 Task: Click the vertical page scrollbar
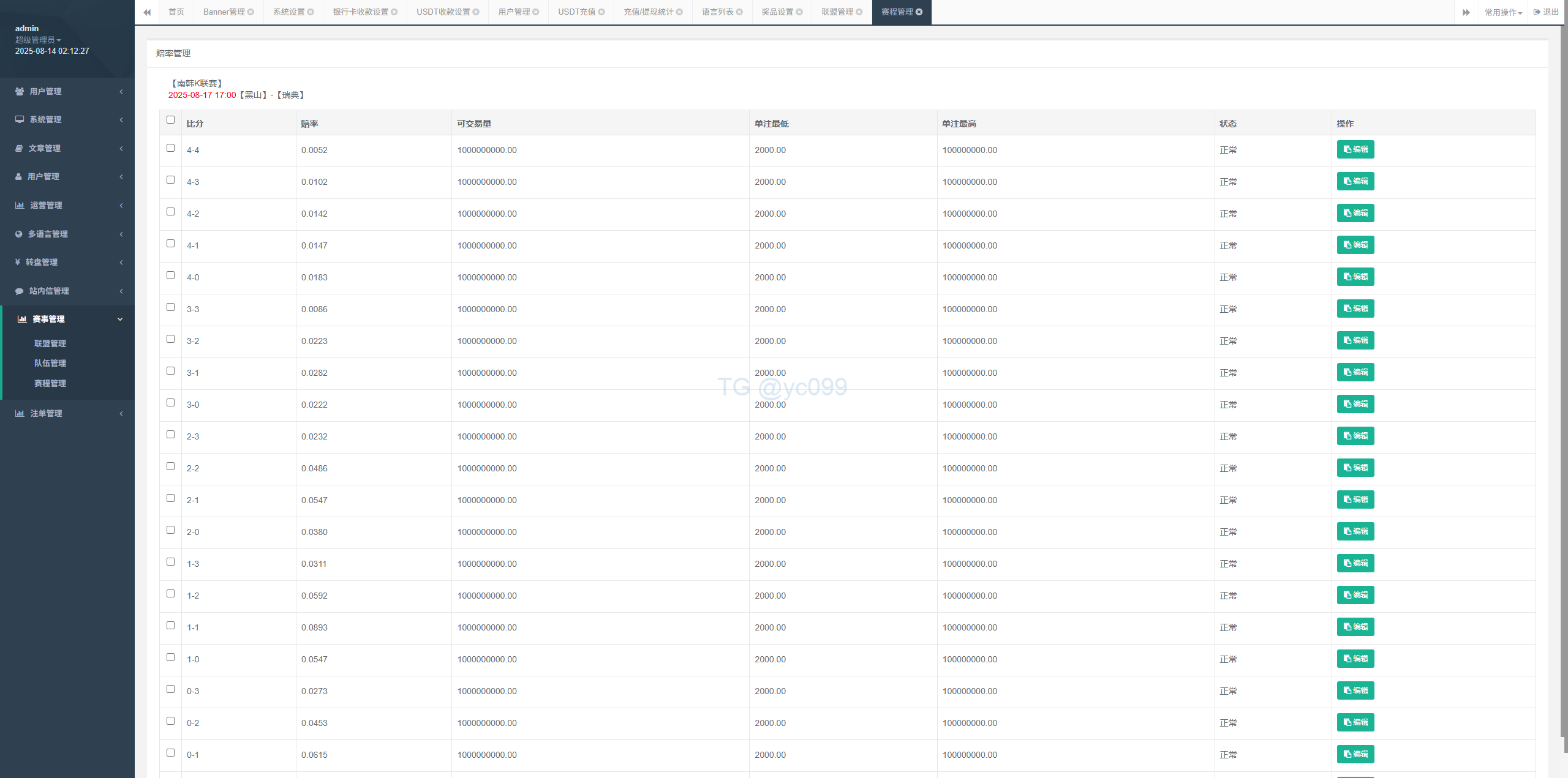[x=1563, y=367]
